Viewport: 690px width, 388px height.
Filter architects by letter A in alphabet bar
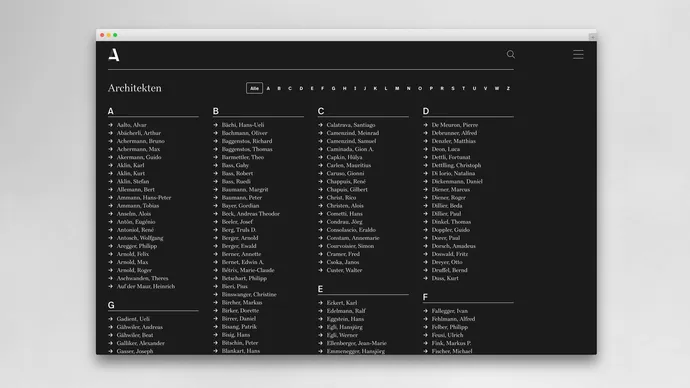pyautogui.click(x=268, y=88)
